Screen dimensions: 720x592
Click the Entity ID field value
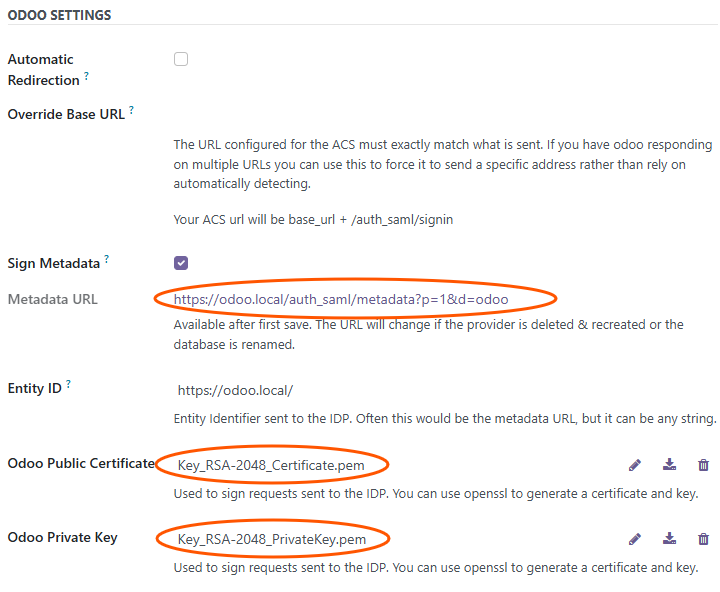(235, 390)
